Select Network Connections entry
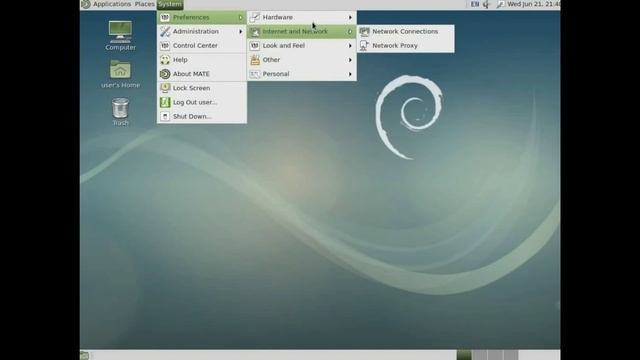Viewport: 640px width, 360px height. pyautogui.click(x=406, y=31)
